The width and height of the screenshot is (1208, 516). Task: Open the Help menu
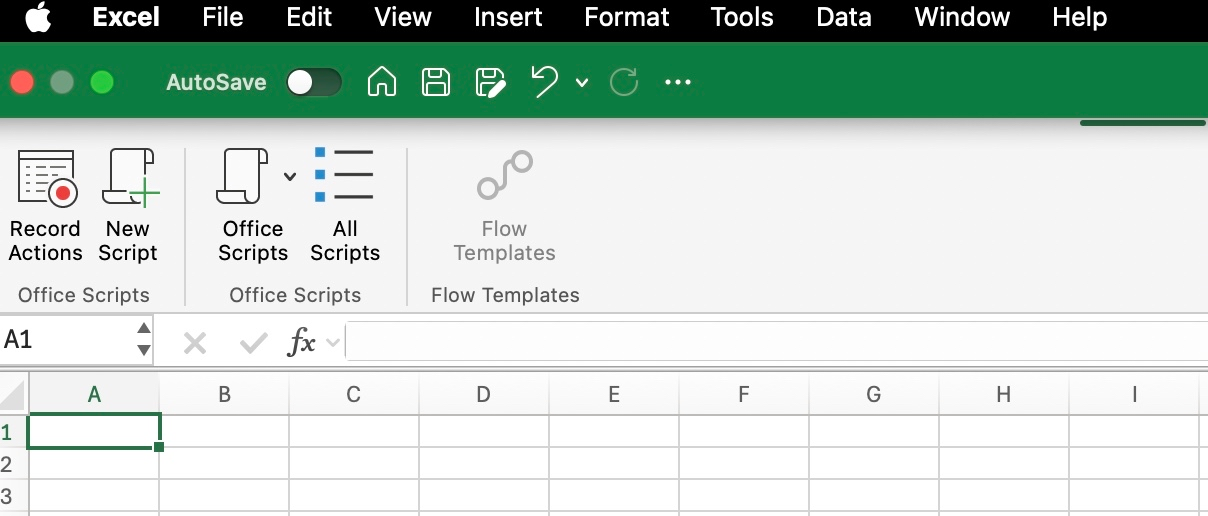point(1080,17)
